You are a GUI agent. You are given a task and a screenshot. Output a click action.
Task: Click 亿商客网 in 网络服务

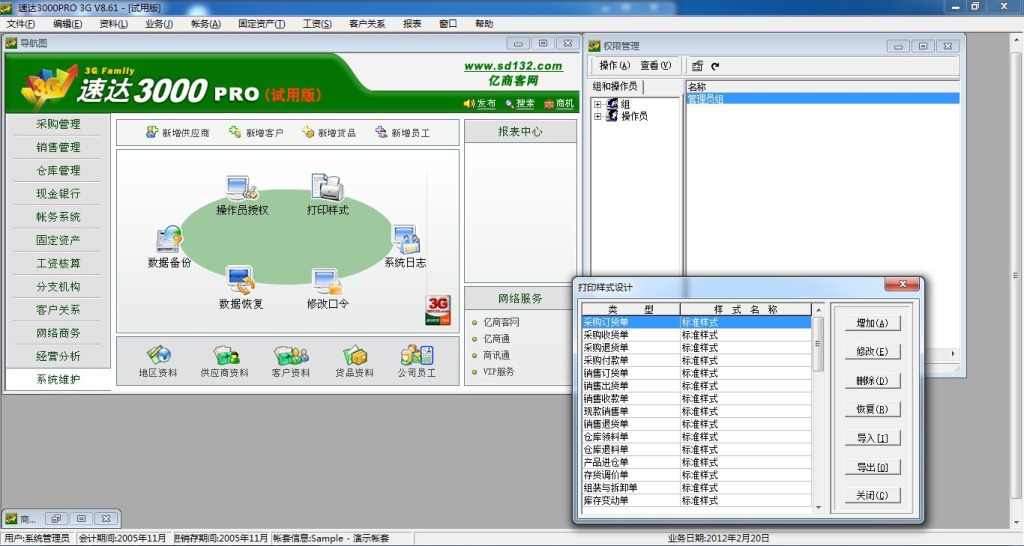click(501, 322)
